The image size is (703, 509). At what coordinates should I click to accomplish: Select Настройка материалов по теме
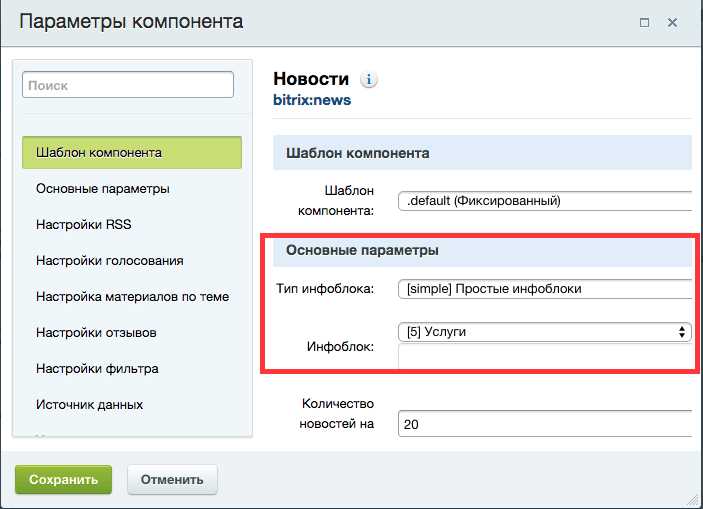(x=132, y=296)
